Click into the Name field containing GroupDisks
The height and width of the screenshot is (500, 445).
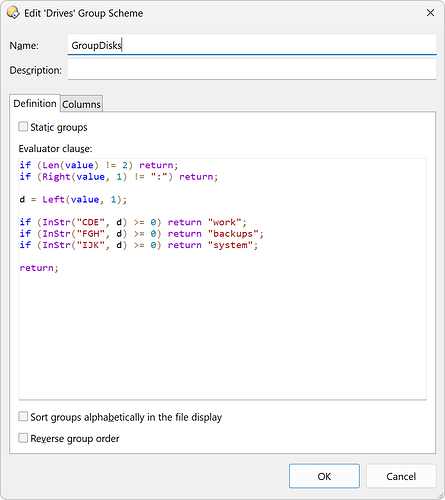[252, 45]
